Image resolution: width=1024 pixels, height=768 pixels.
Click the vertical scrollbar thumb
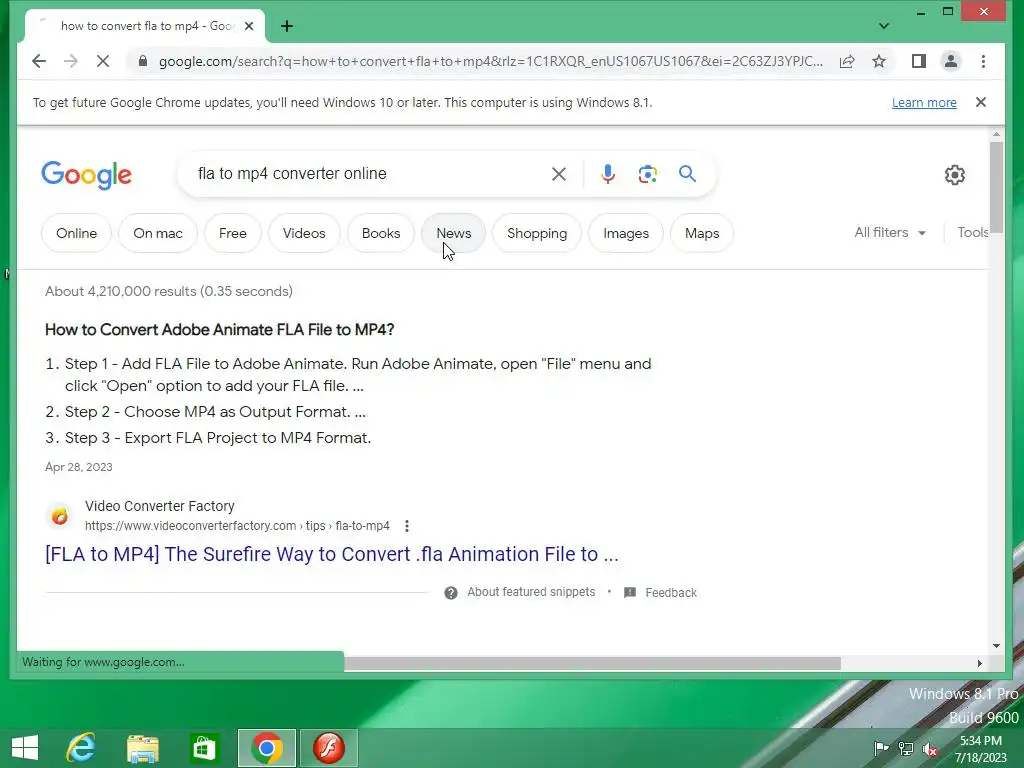pos(996,186)
